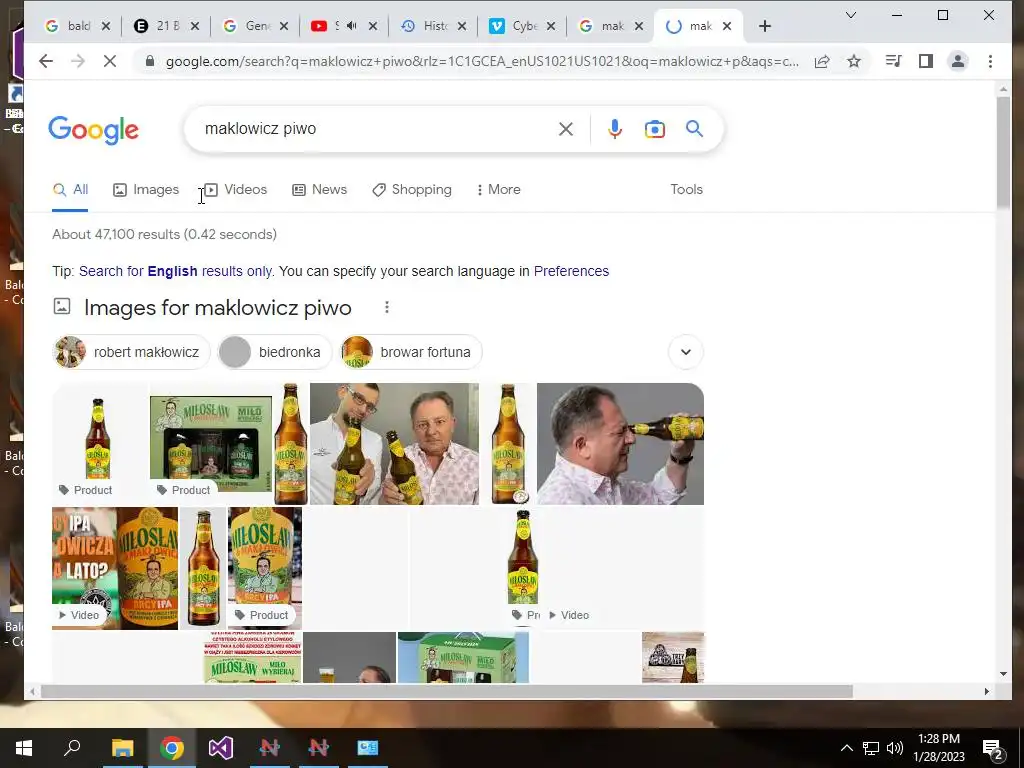
Task: Expand the More search filters menu
Action: [x=498, y=189]
